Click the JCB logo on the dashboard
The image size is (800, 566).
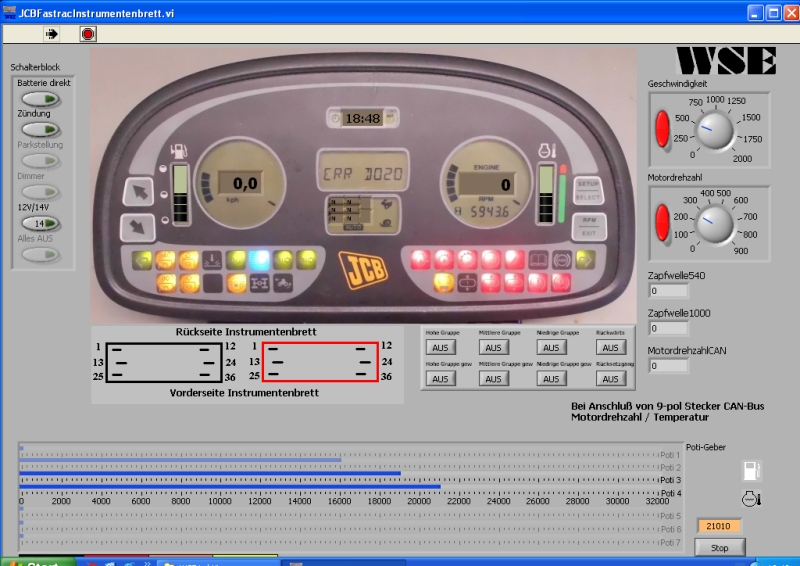click(363, 269)
